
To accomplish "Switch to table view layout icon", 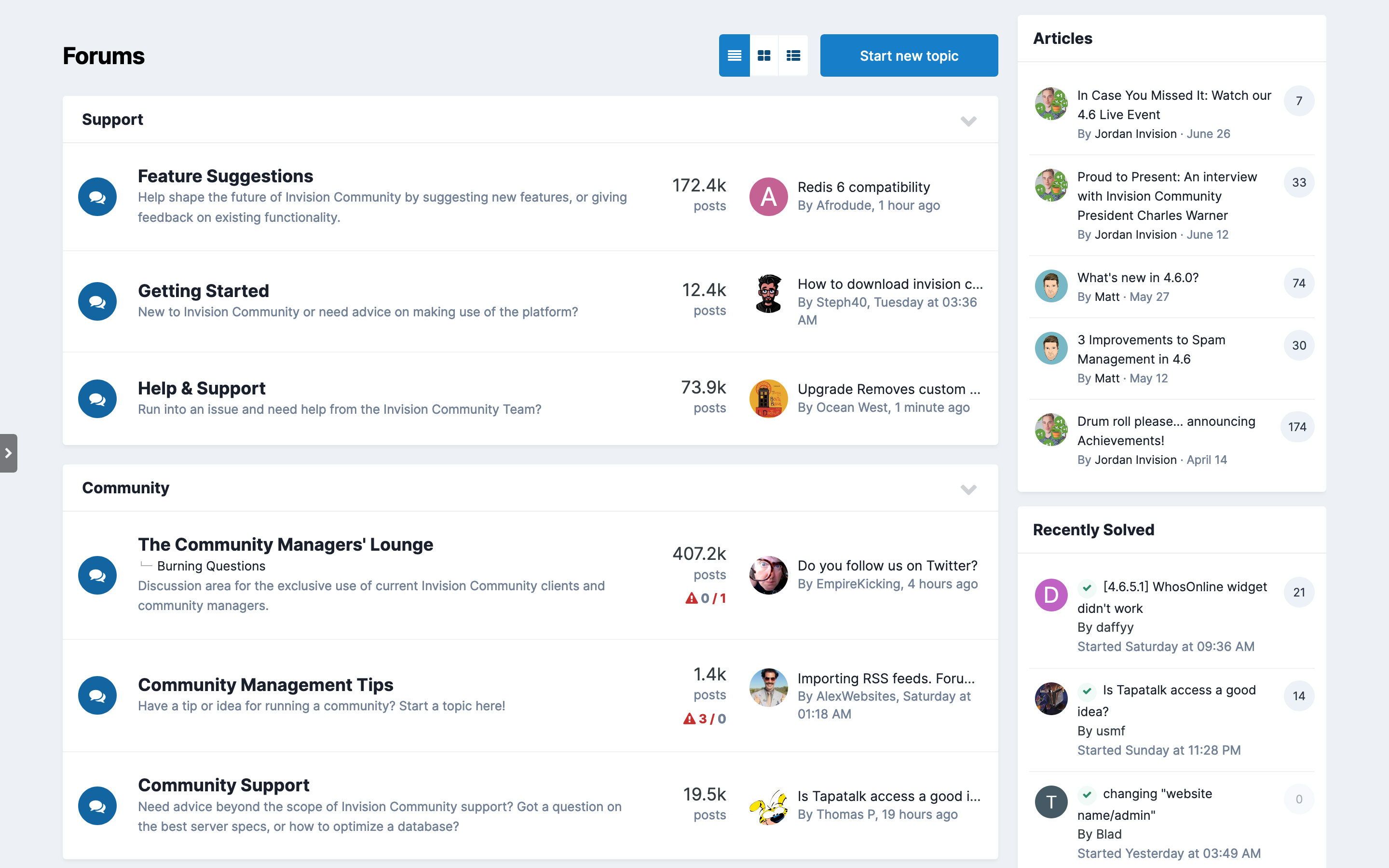I will pyautogui.click(x=734, y=55).
